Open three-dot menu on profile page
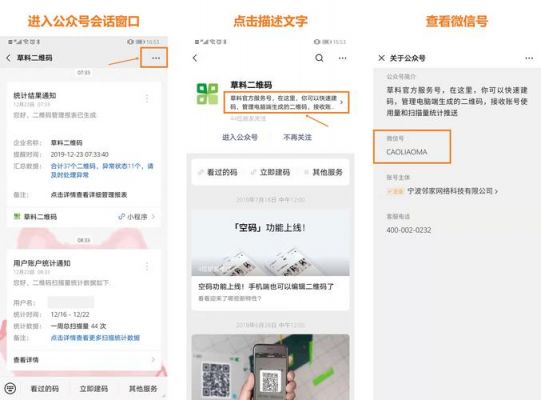This screenshot has width=541, height=400. click(x=342, y=58)
